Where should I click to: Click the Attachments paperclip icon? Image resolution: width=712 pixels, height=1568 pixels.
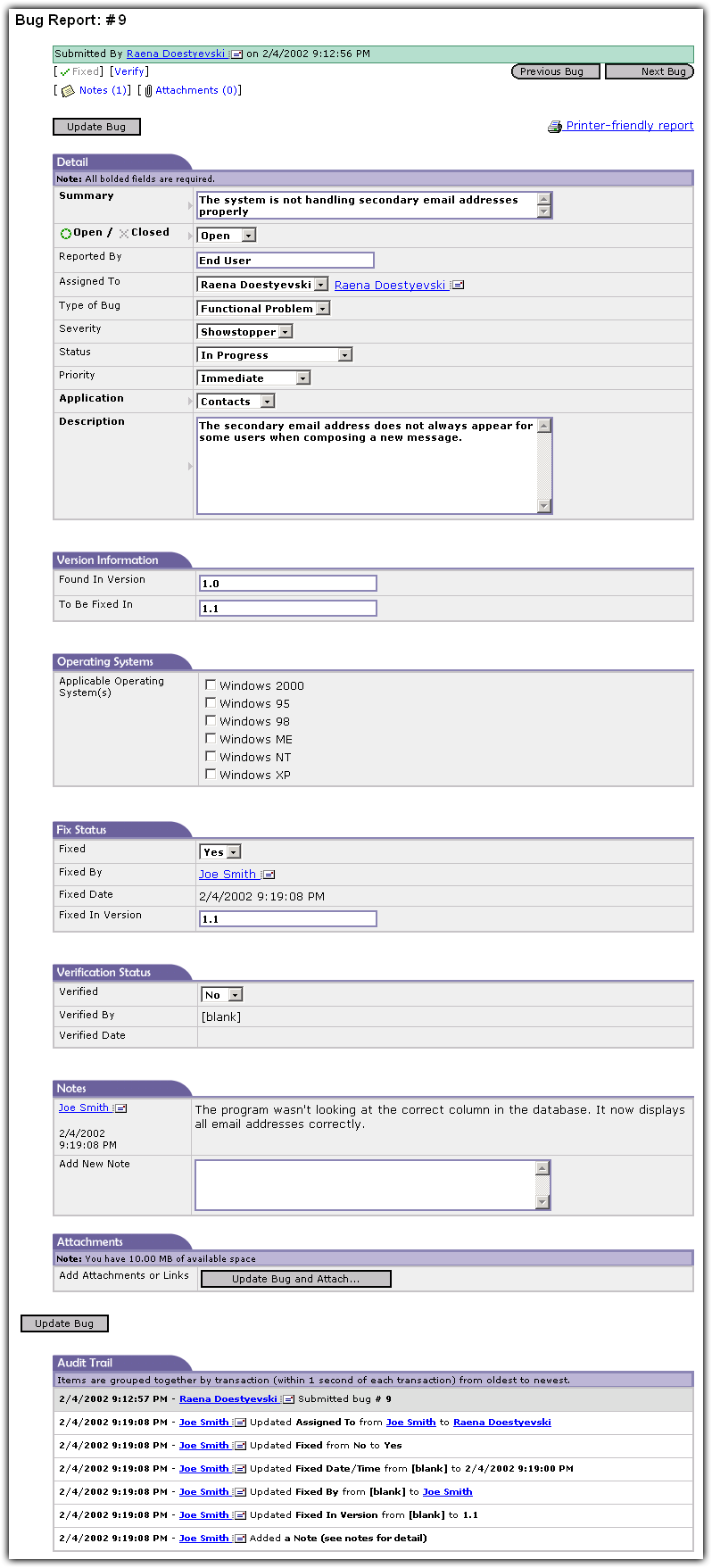(x=148, y=91)
